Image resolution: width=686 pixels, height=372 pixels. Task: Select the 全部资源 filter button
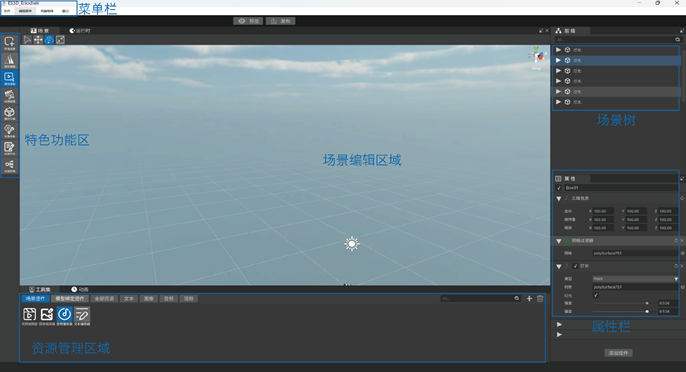(104, 298)
